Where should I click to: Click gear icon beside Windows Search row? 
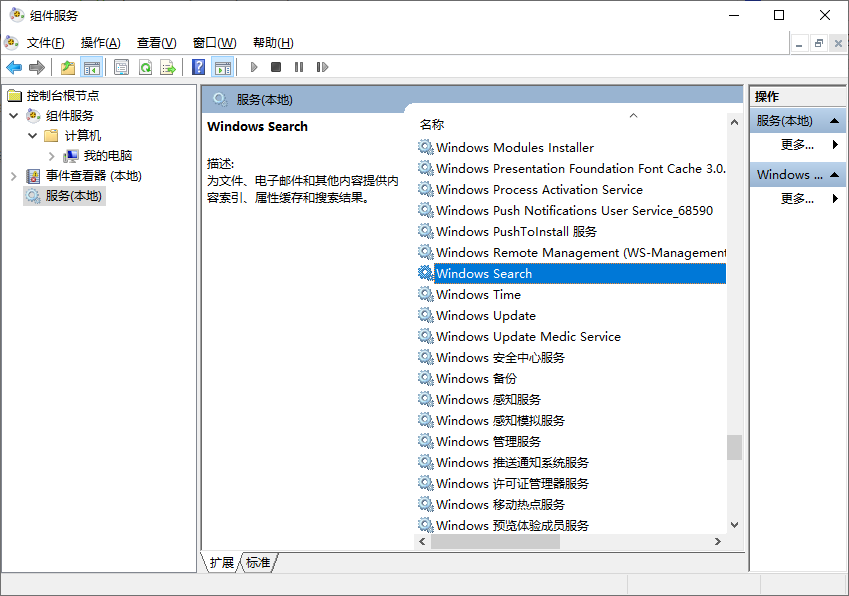pos(426,273)
